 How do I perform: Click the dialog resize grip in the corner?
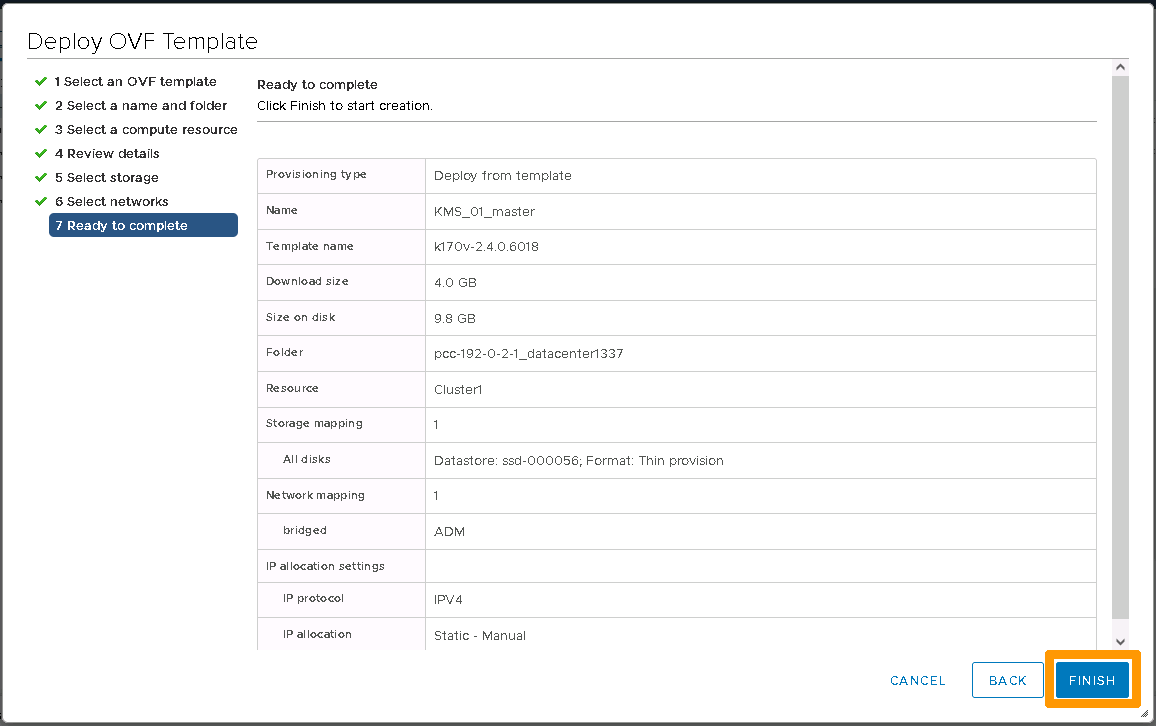pos(1144,713)
